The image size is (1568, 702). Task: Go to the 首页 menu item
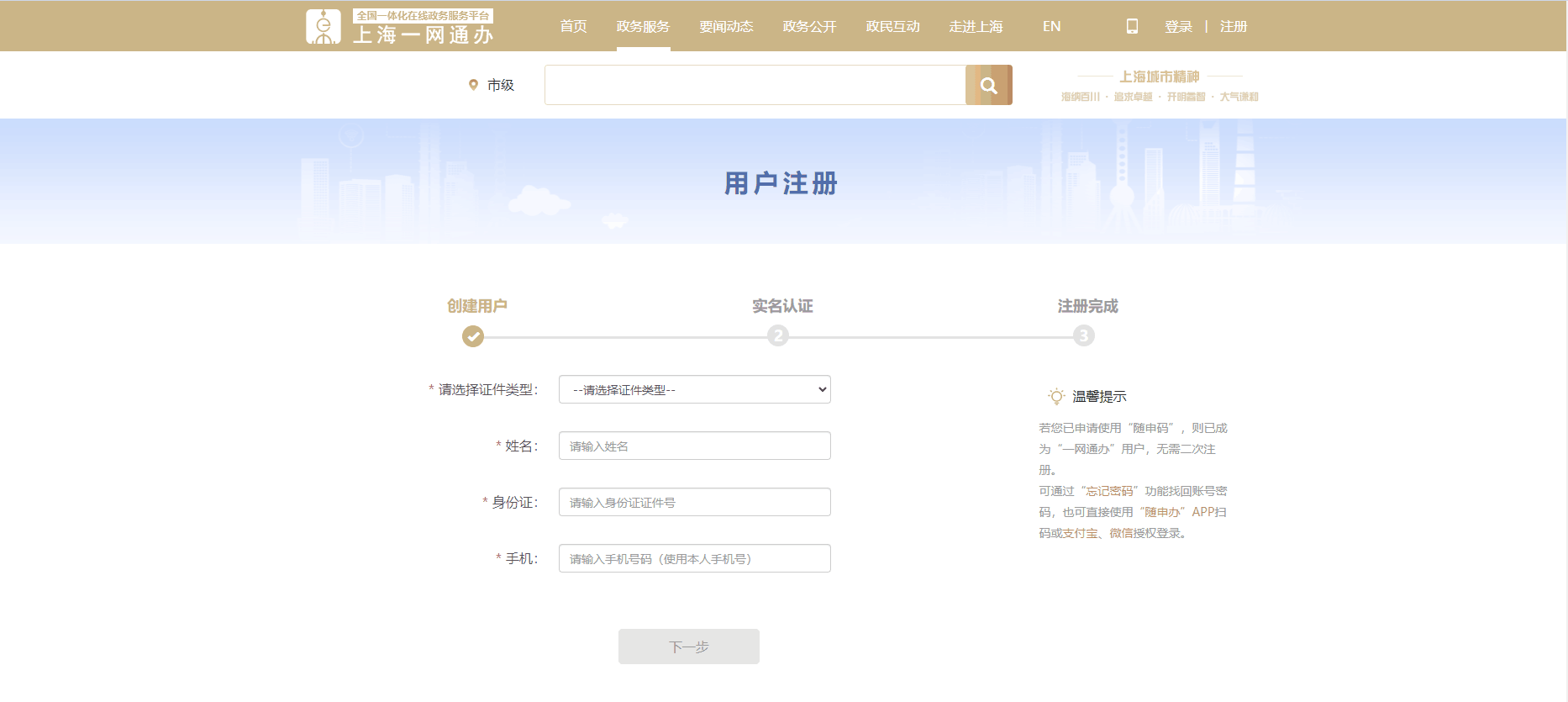573,26
